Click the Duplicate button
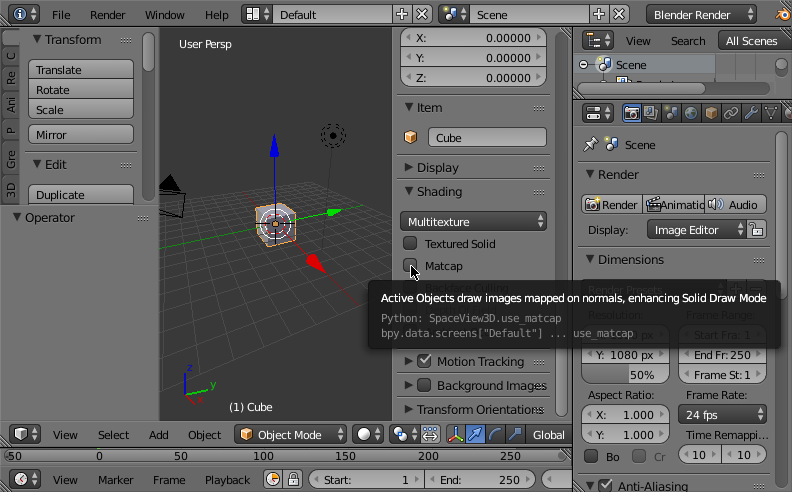 point(82,195)
